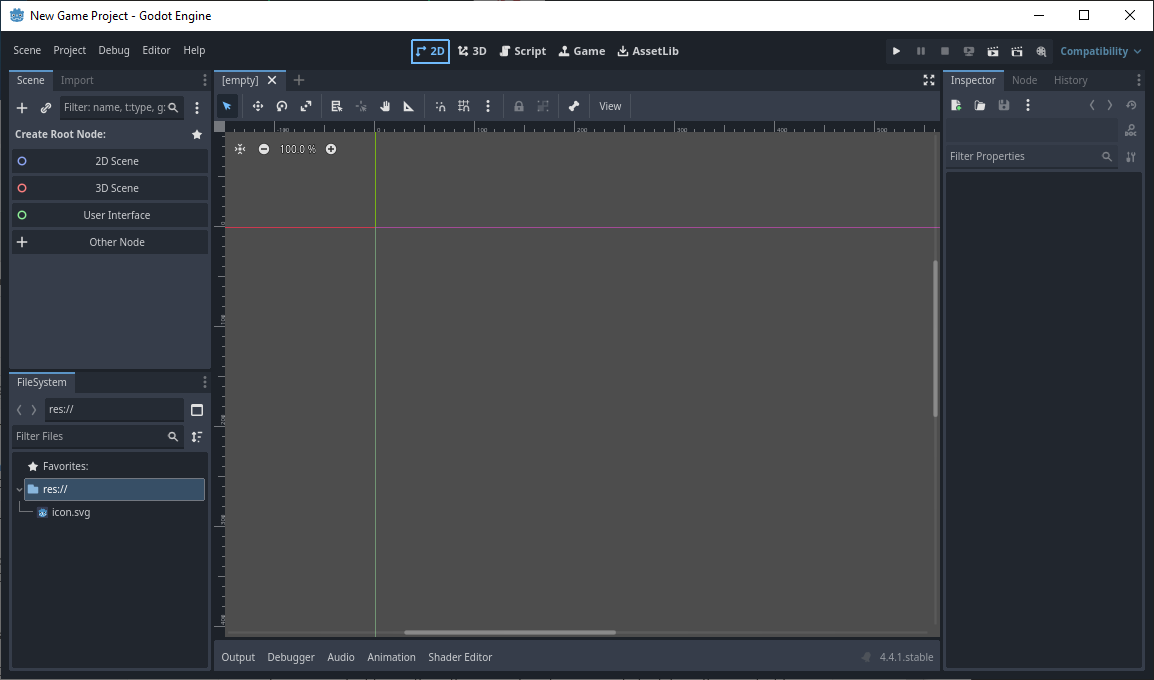Click the open documentation DOC icon

pos(1130,130)
